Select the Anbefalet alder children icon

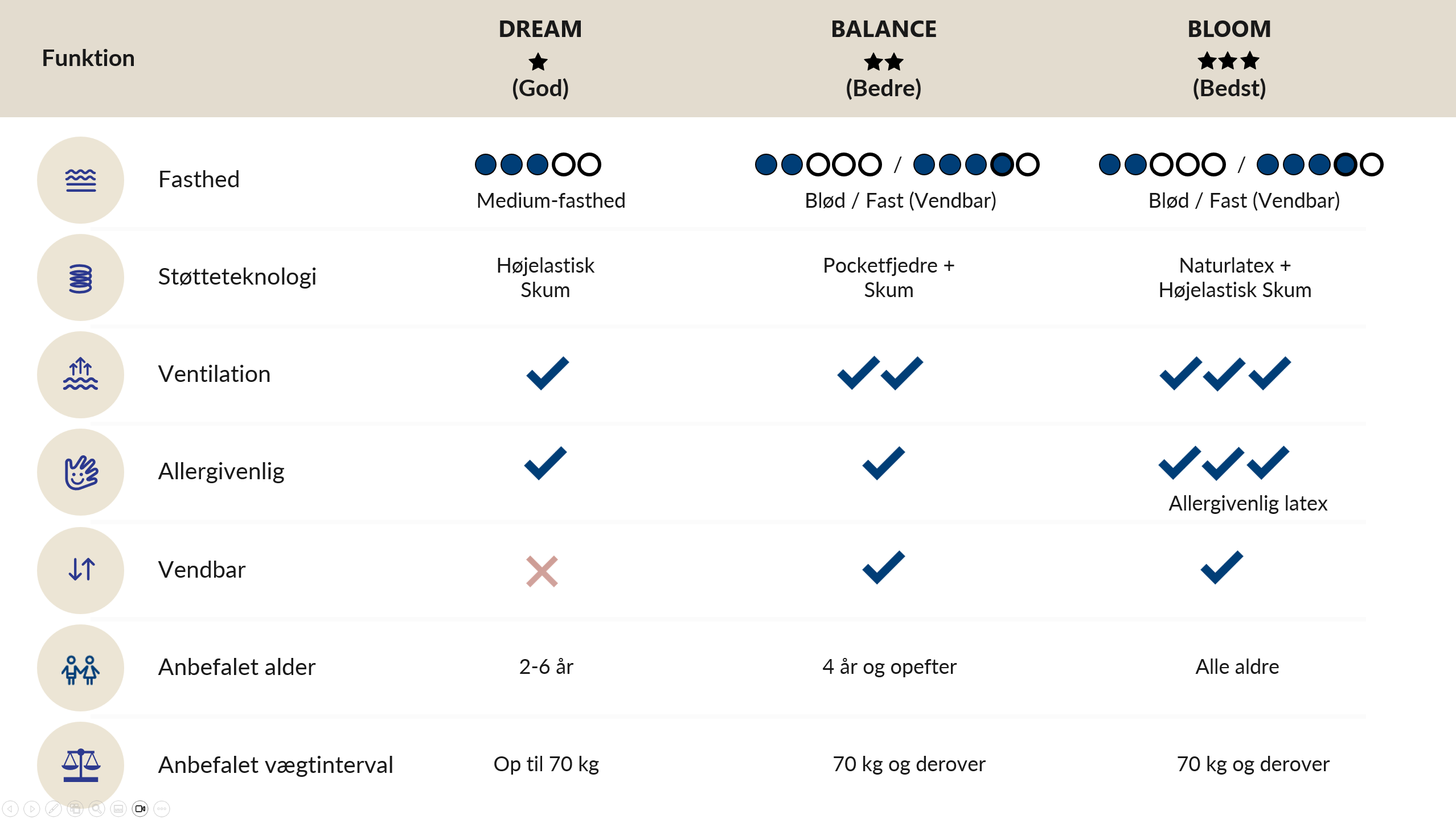tap(81, 669)
